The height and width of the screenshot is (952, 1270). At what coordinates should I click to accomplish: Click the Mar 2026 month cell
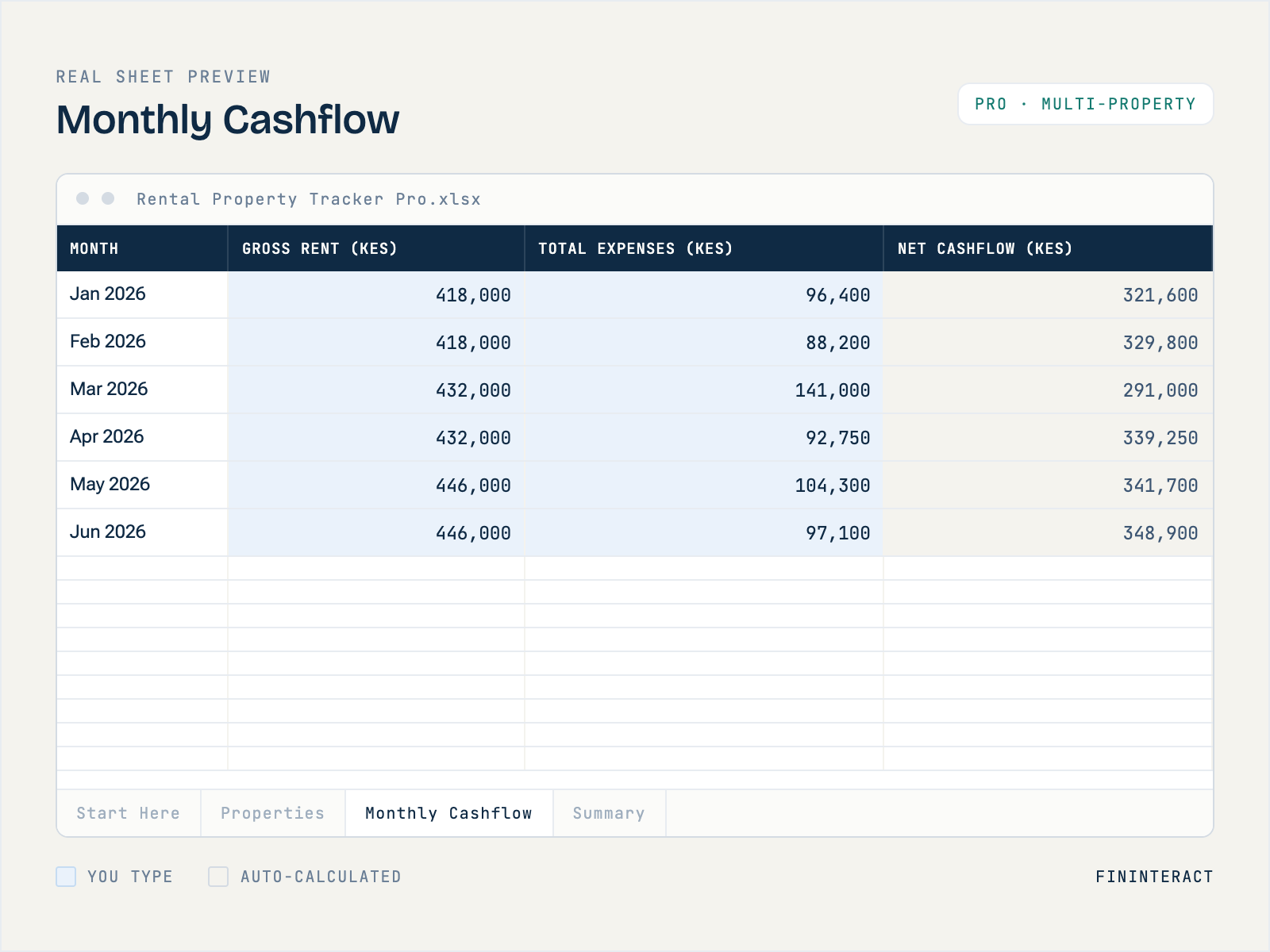click(x=142, y=390)
